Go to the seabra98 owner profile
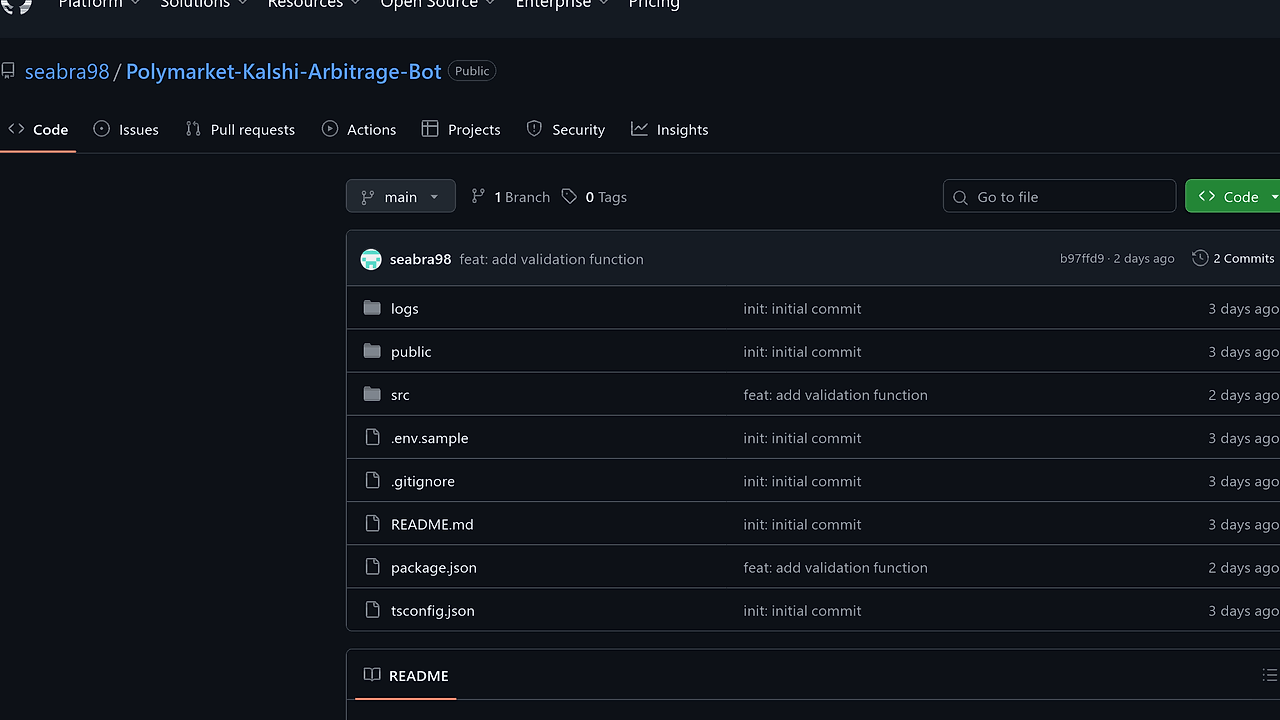 [x=67, y=72]
